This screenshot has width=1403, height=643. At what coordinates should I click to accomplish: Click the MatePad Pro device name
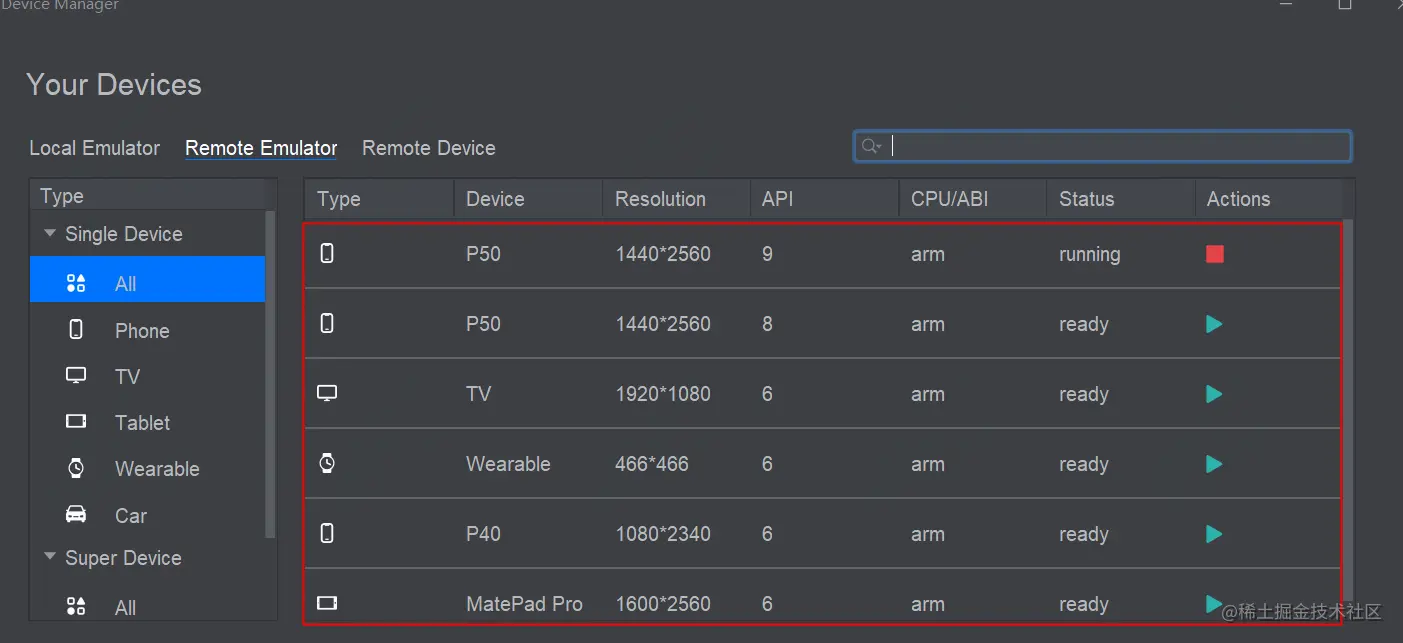(524, 604)
